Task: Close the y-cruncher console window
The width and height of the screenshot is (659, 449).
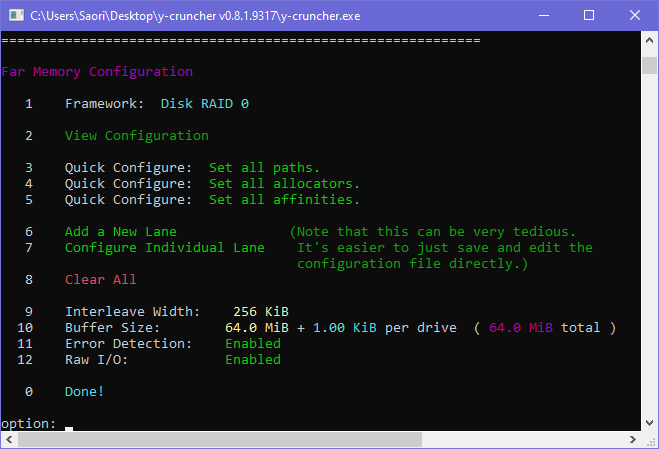Action: 634,15
